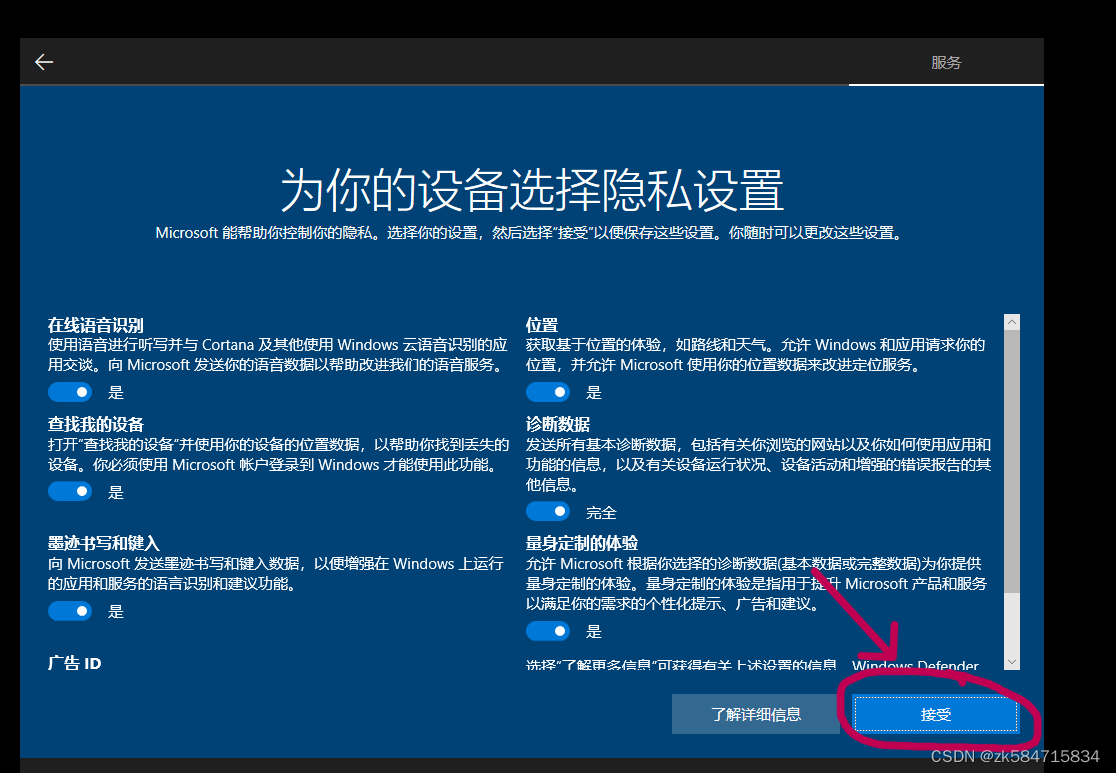
Task: Click the 查找我的设备 heading
Action: (95, 424)
